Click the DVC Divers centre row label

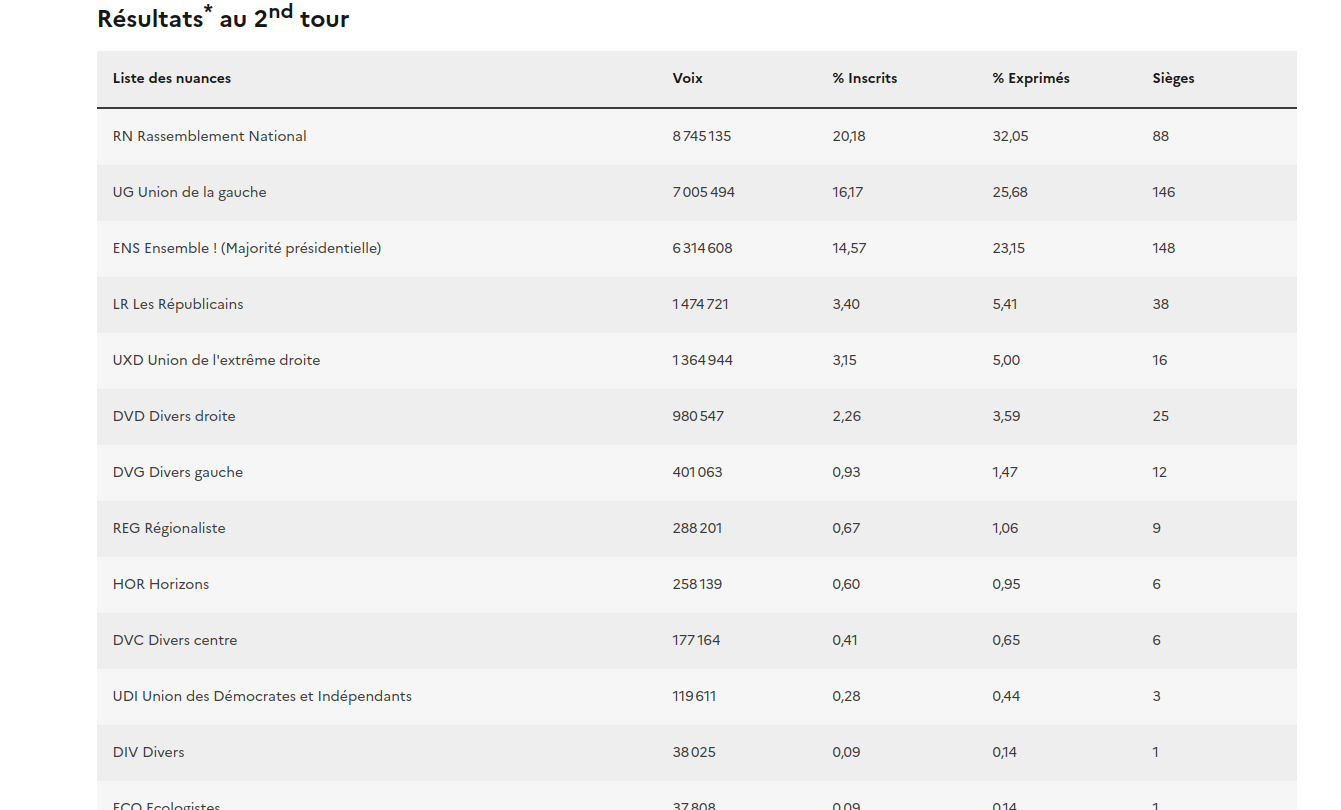[175, 640]
